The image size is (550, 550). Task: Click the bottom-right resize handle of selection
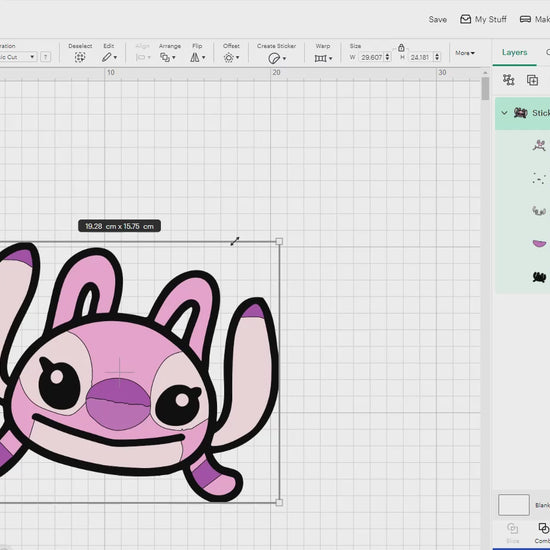(279, 502)
